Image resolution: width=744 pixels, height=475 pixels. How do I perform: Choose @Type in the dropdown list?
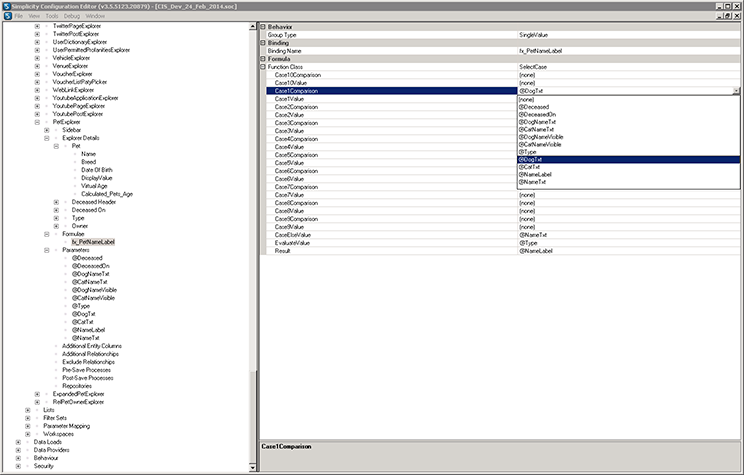click(x=628, y=152)
